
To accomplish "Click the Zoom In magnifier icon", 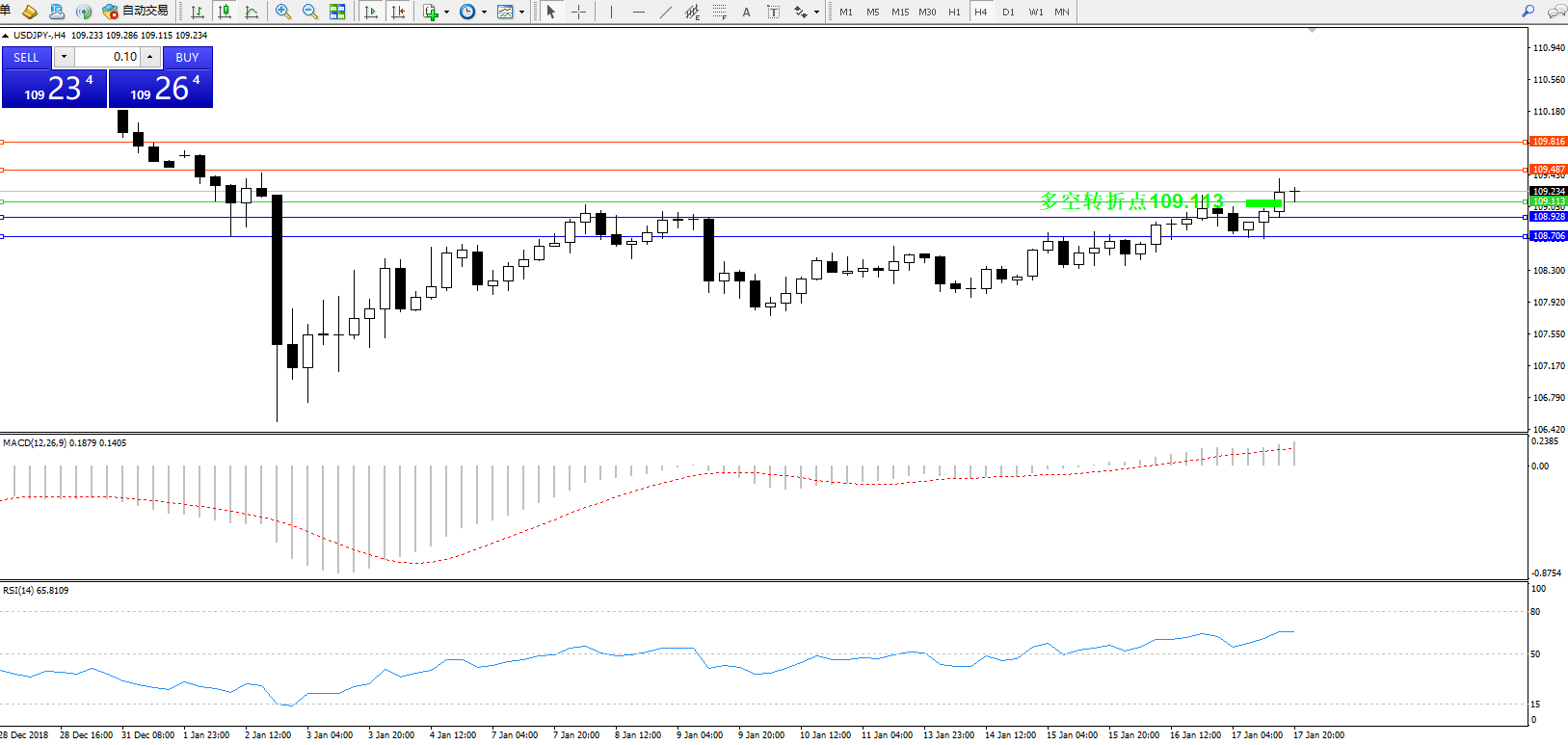I will (283, 12).
